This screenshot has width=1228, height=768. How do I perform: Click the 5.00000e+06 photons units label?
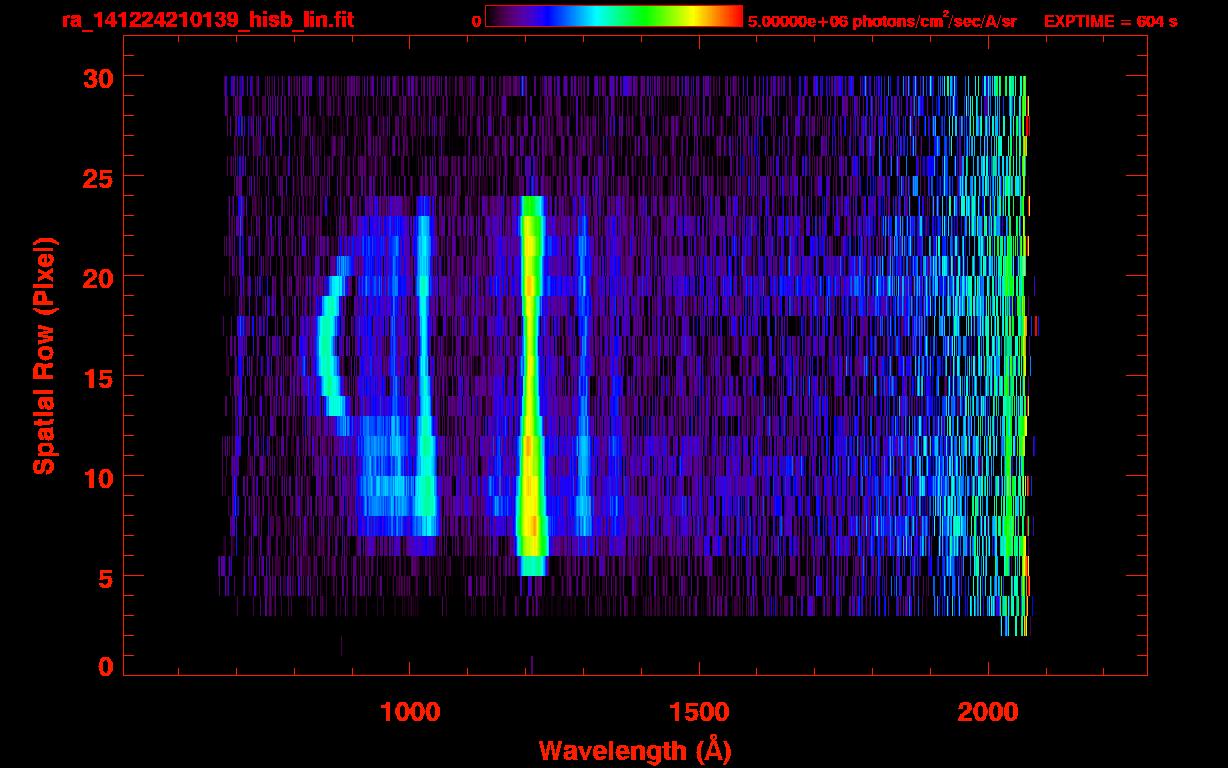[x=882, y=21]
